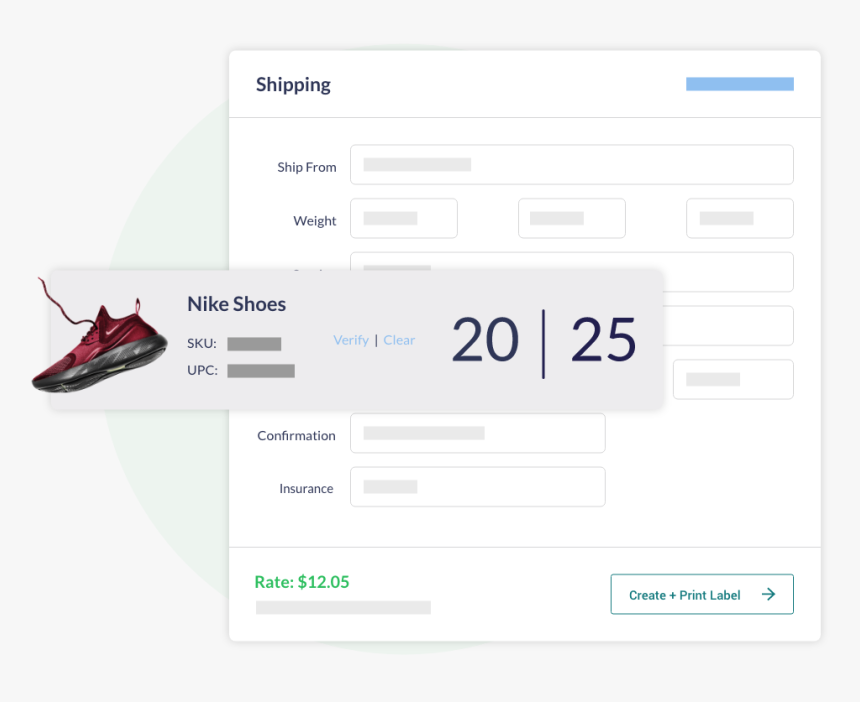
Task: Click the Nike Shoes product title
Action: (236, 304)
